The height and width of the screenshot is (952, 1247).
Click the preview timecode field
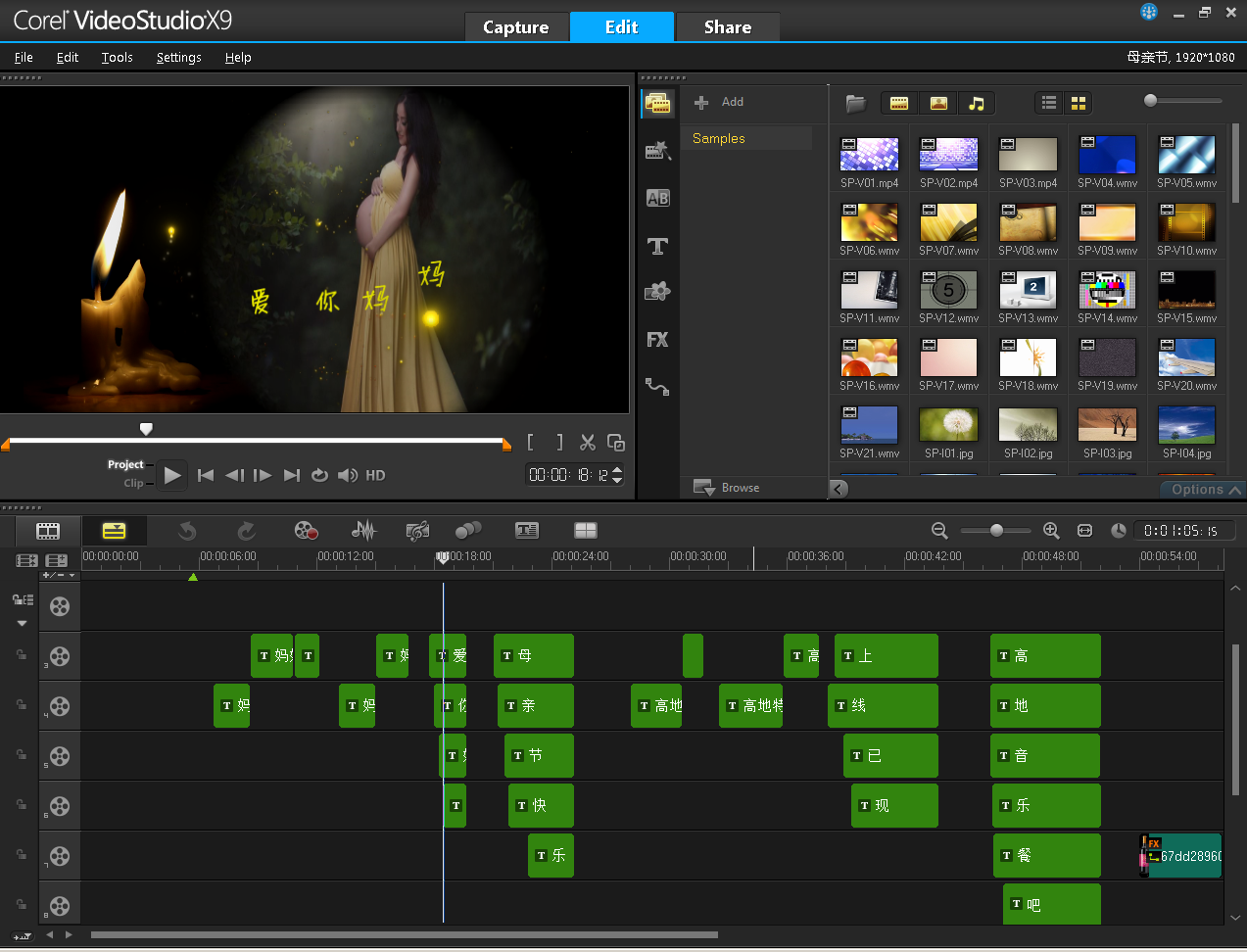coord(575,476)
